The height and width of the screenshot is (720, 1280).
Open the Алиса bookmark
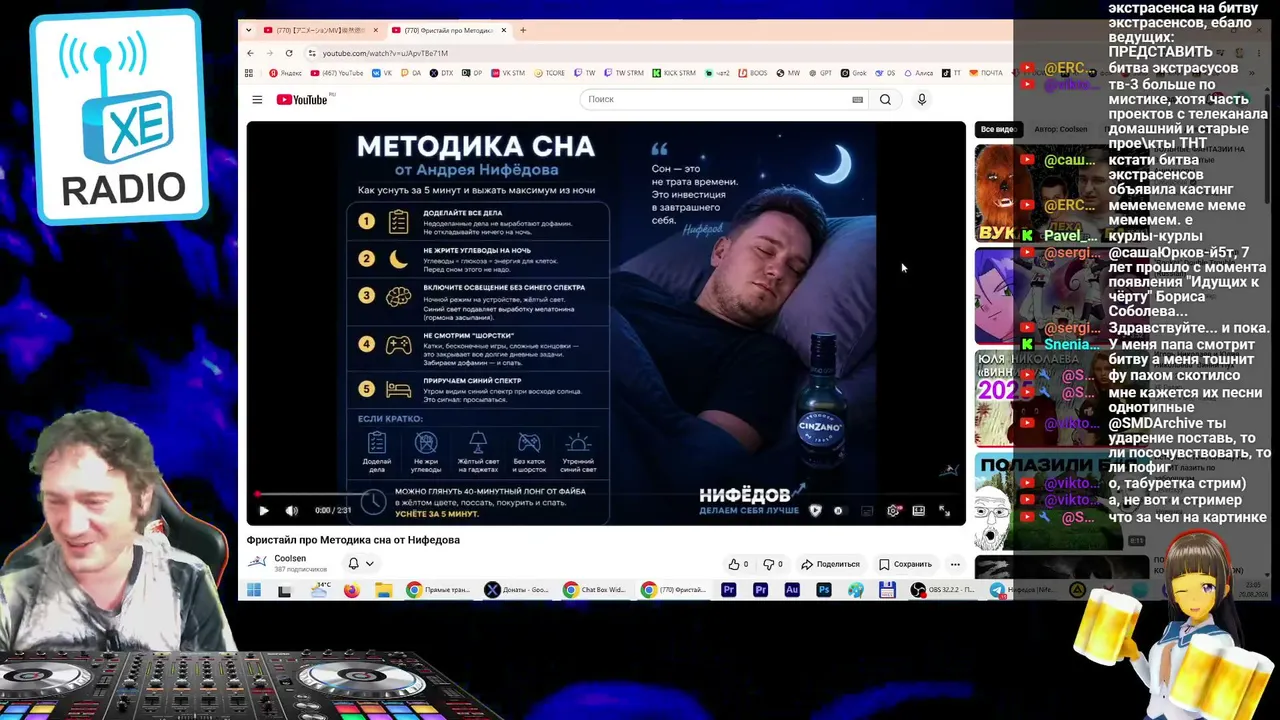click(918, 73)
